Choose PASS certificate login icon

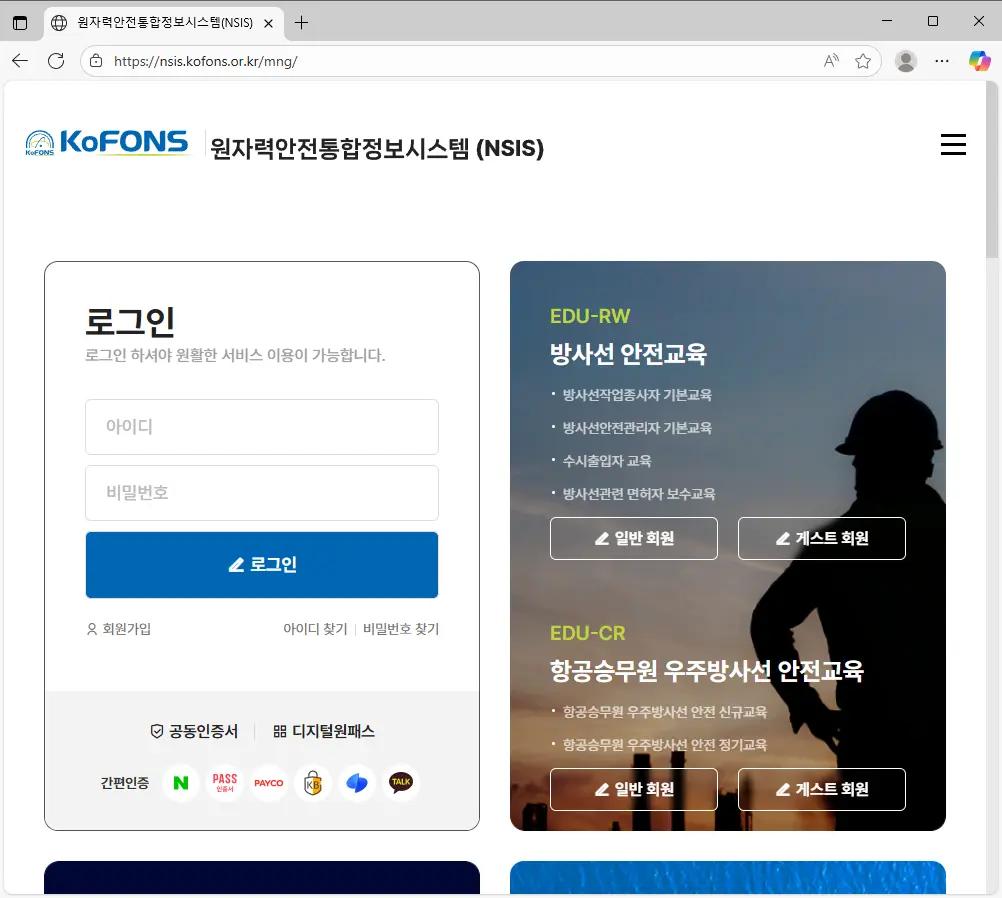[225, 783]
